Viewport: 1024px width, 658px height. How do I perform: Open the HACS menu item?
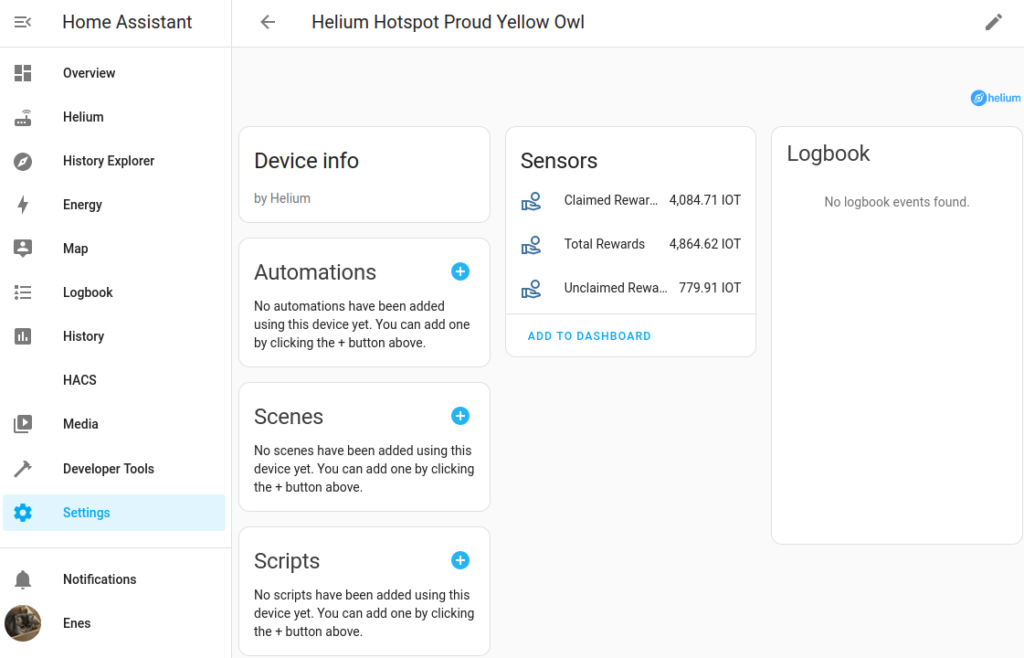[115, 380]
